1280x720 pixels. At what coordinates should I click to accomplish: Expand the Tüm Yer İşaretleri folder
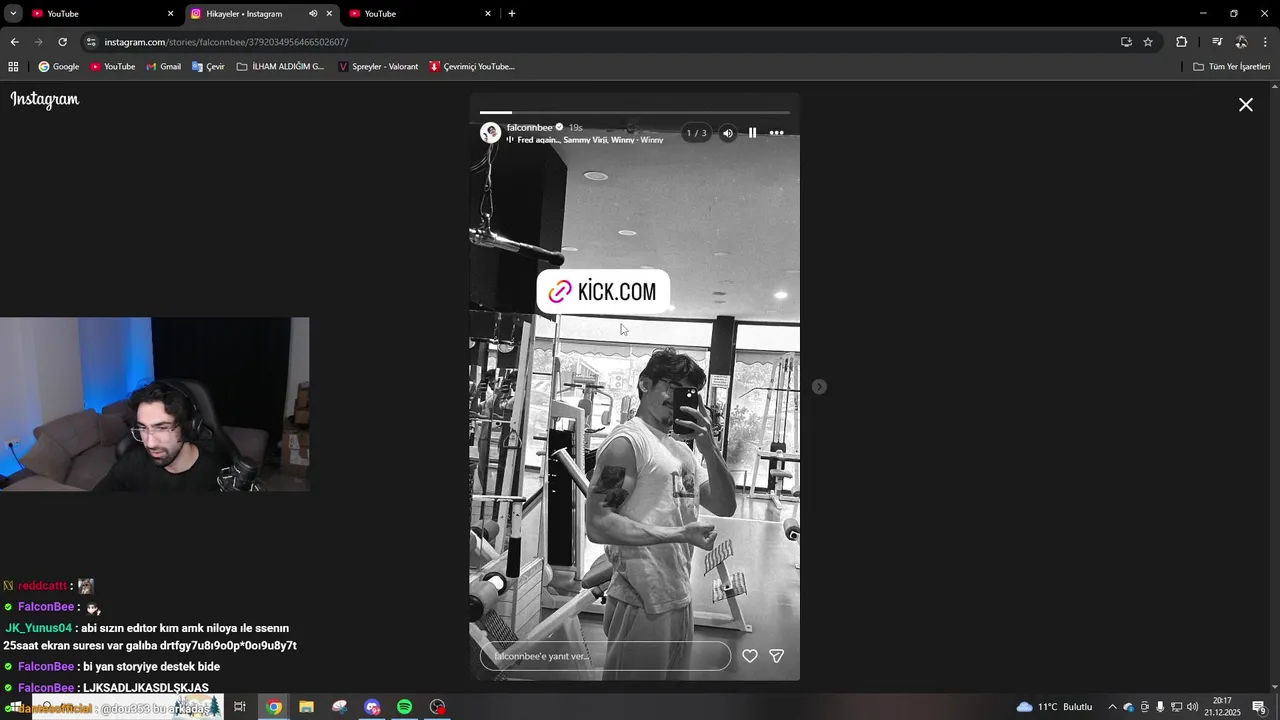tap(1232, 67)
